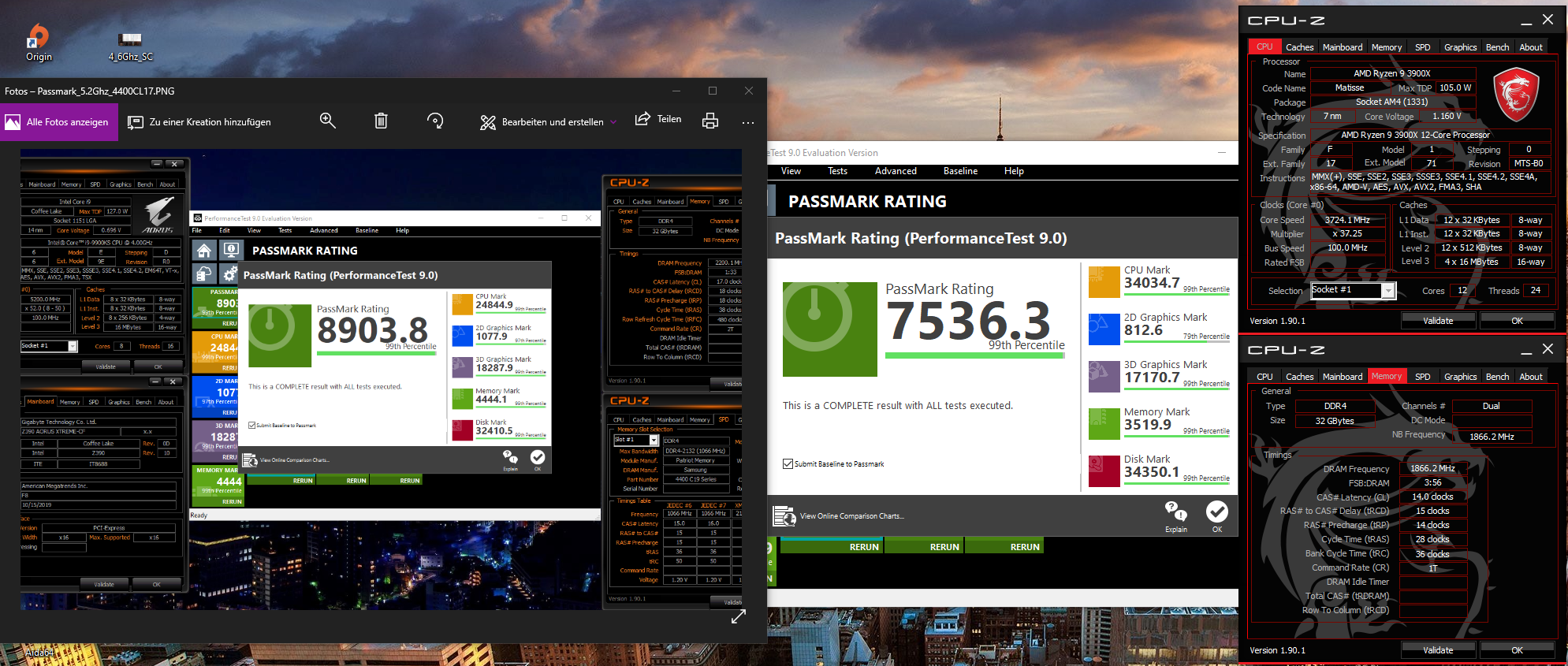The width and height of the screenshot is (1568, 666).
Task: Click Validate in lower CPU-Z window
Action: pos(1438,650)
